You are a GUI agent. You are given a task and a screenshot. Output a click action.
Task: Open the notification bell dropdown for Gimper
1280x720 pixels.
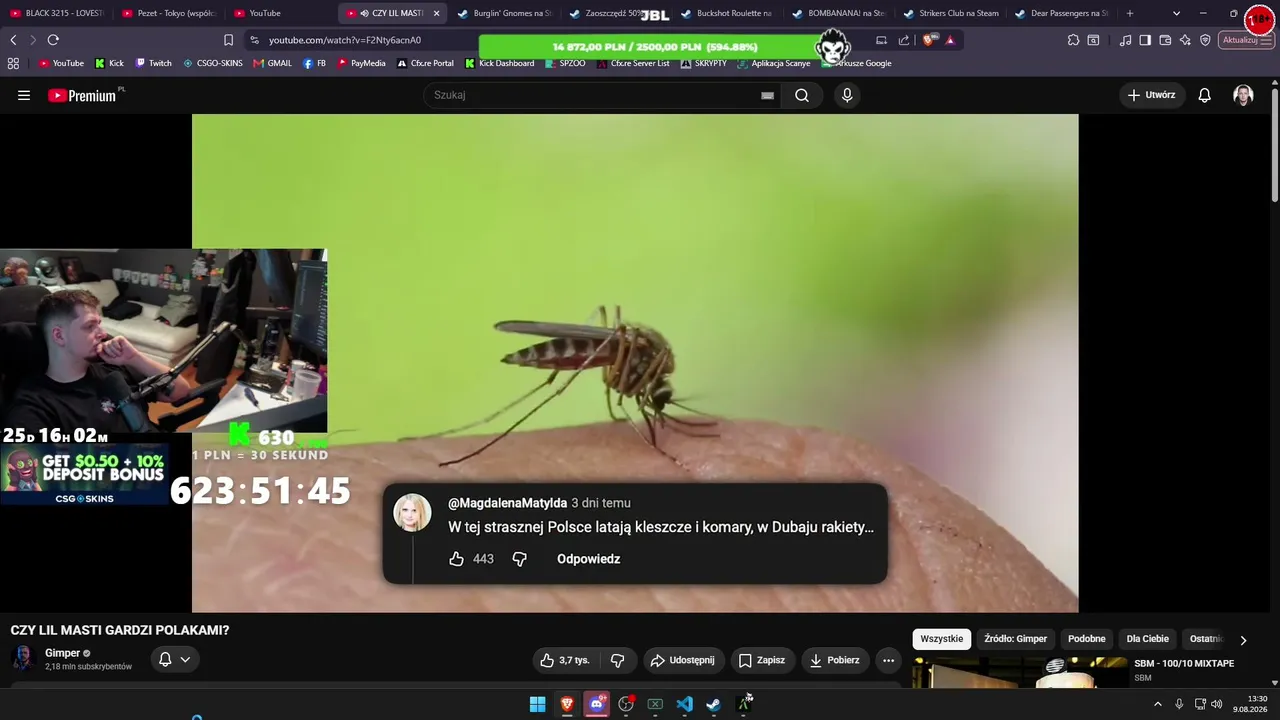175,659
